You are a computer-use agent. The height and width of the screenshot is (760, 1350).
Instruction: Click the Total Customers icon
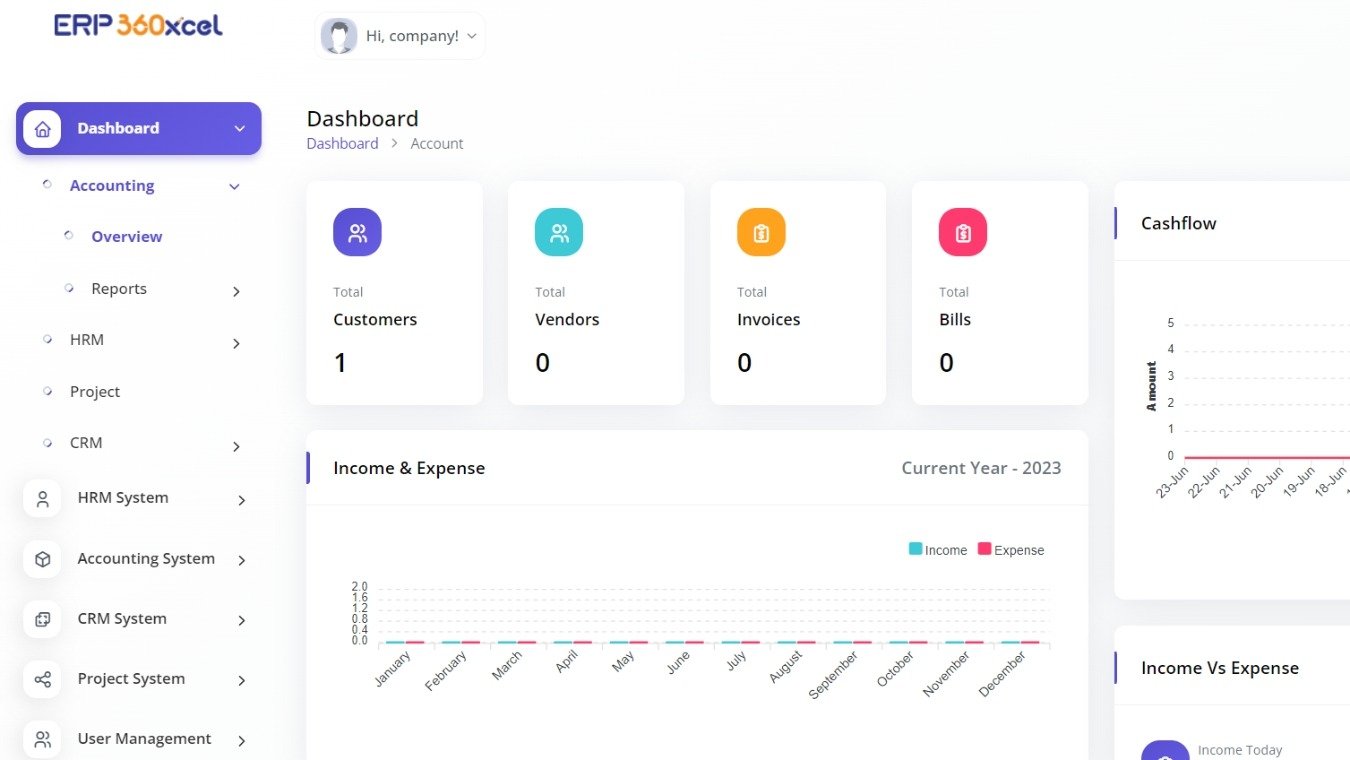(x=357, y=232)
